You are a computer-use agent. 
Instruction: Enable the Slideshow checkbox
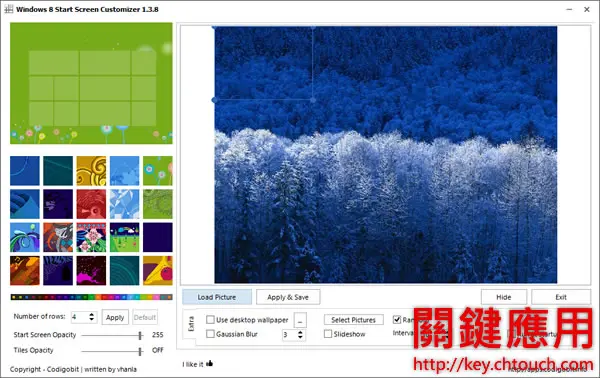tap(328, 334)
